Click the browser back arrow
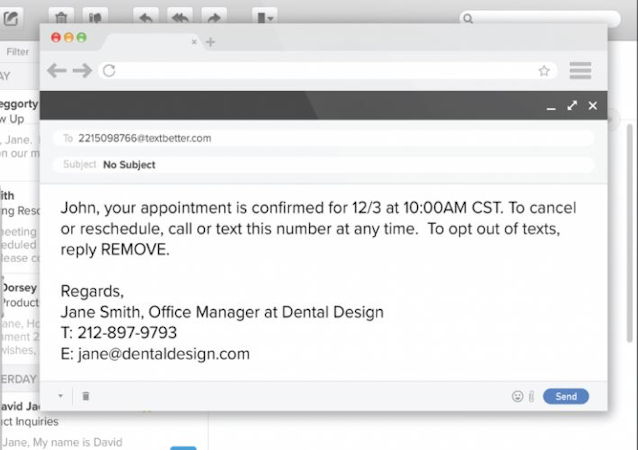 (57, 71)
